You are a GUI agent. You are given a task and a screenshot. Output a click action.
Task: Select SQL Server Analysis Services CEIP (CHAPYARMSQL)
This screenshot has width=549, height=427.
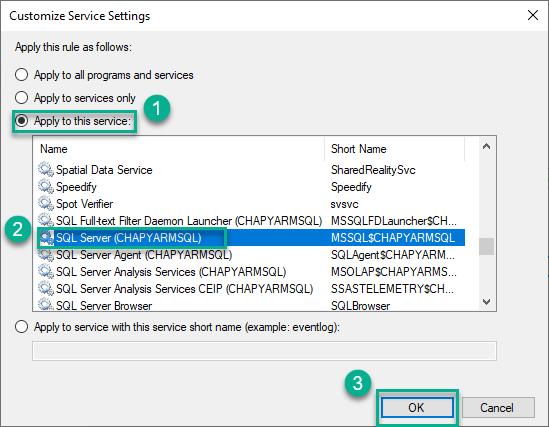pyautogui.click(x=185, y=289)
